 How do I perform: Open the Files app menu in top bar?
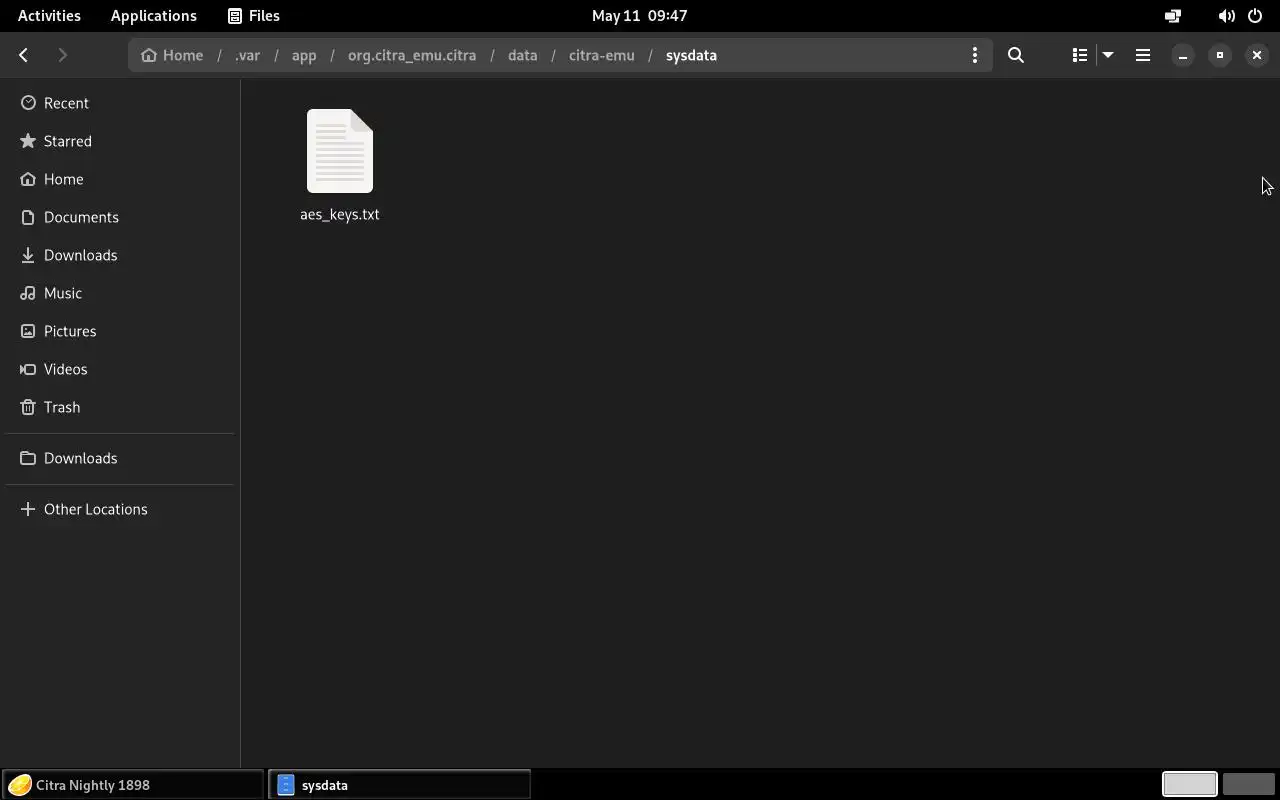(254, 15)
